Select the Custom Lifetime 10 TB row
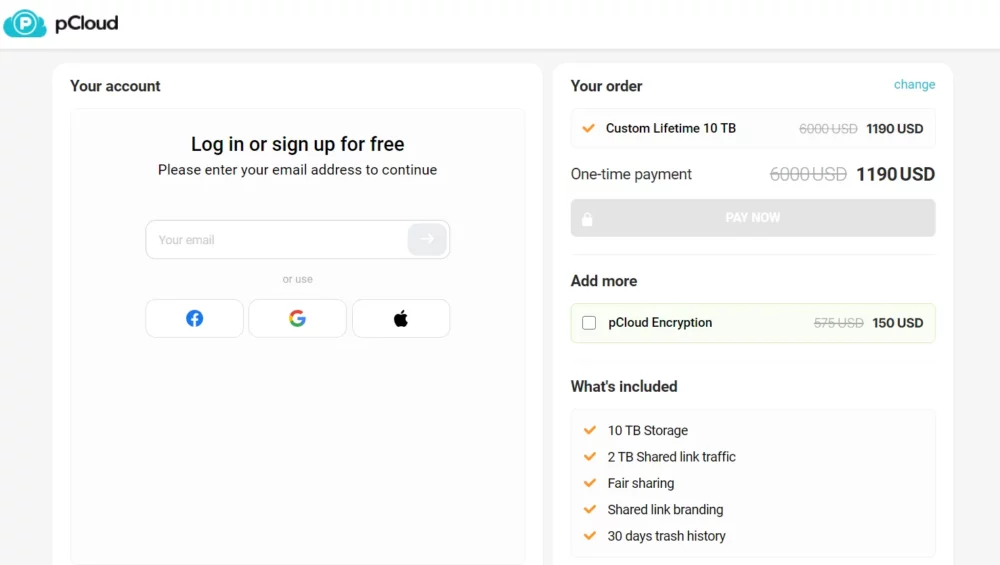Screen dimensions: 1000x565 (x=753, y=128)
